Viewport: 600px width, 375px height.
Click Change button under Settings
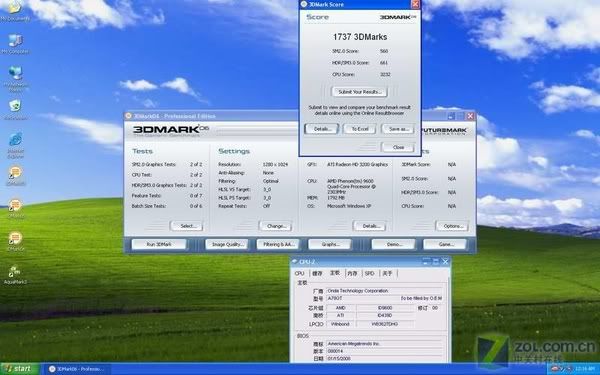[276, 226]
